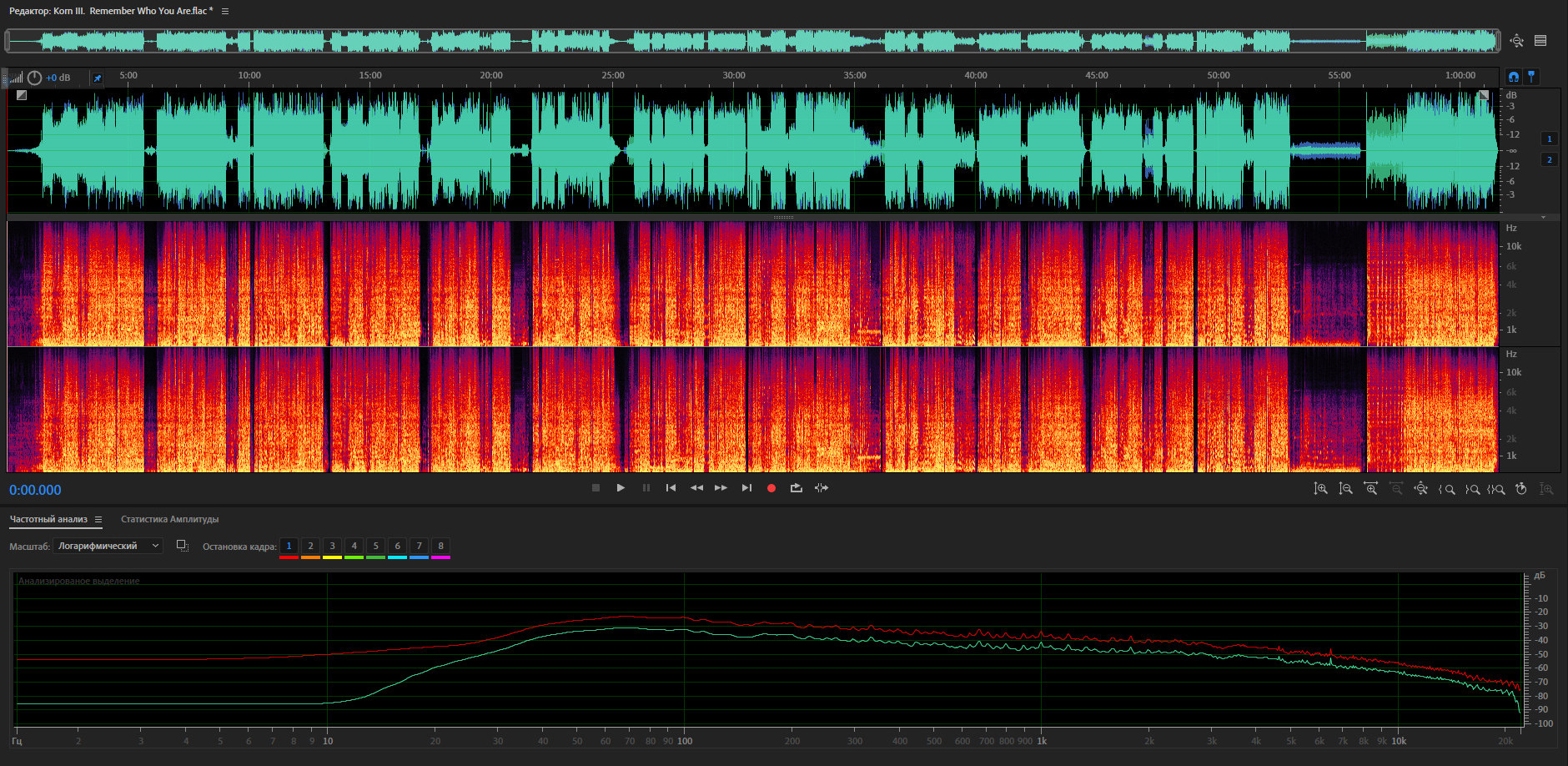Open the Логарифмический scale dropdown
Viewport: 1568px width, 766px height.
108,546
